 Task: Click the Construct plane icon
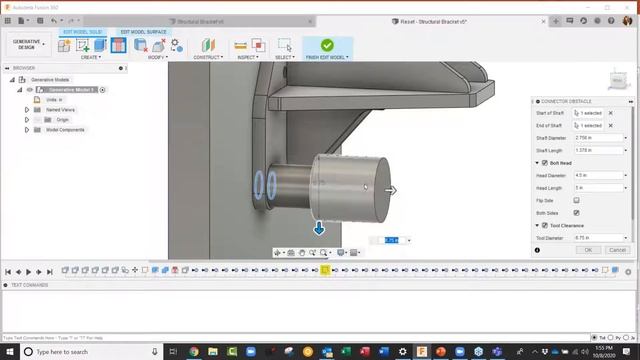208,45
